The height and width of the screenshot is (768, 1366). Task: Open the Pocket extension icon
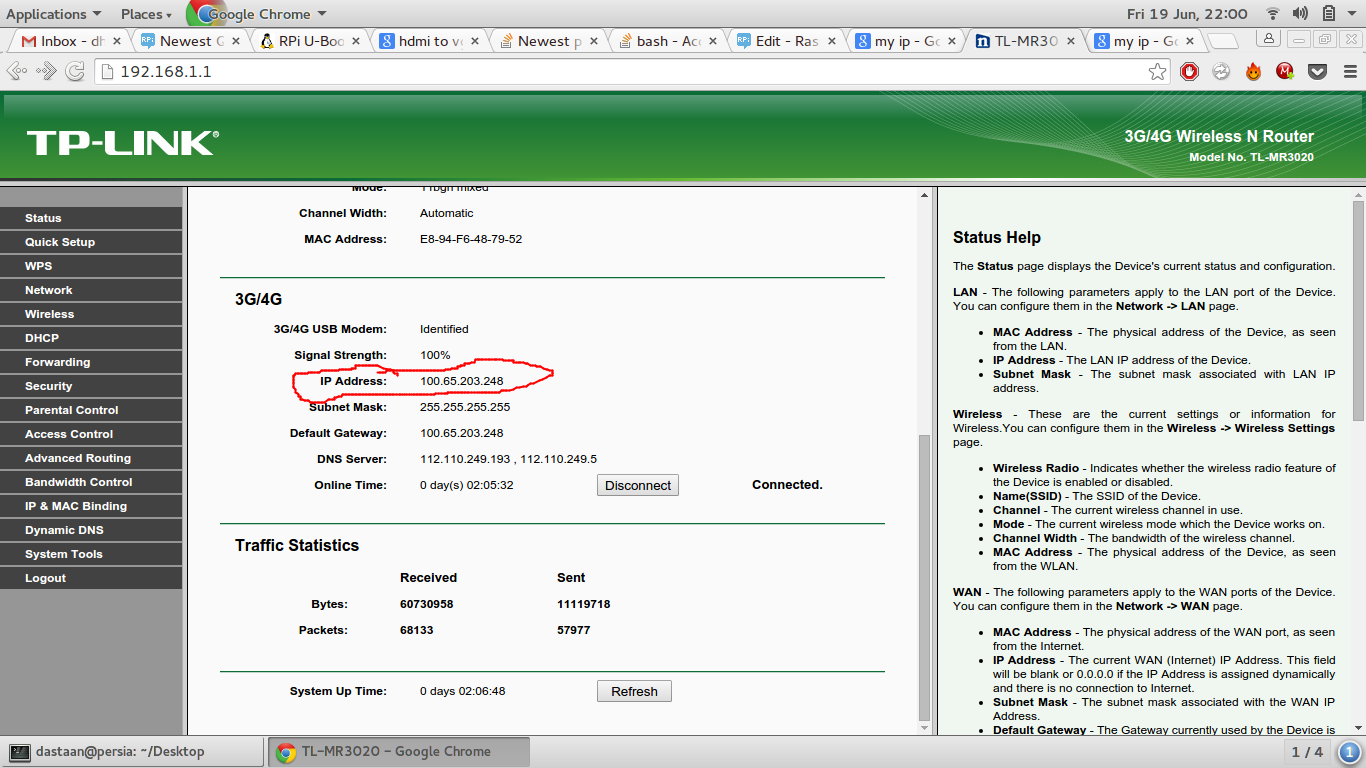pyautogui.click(x=1318, y=71)
